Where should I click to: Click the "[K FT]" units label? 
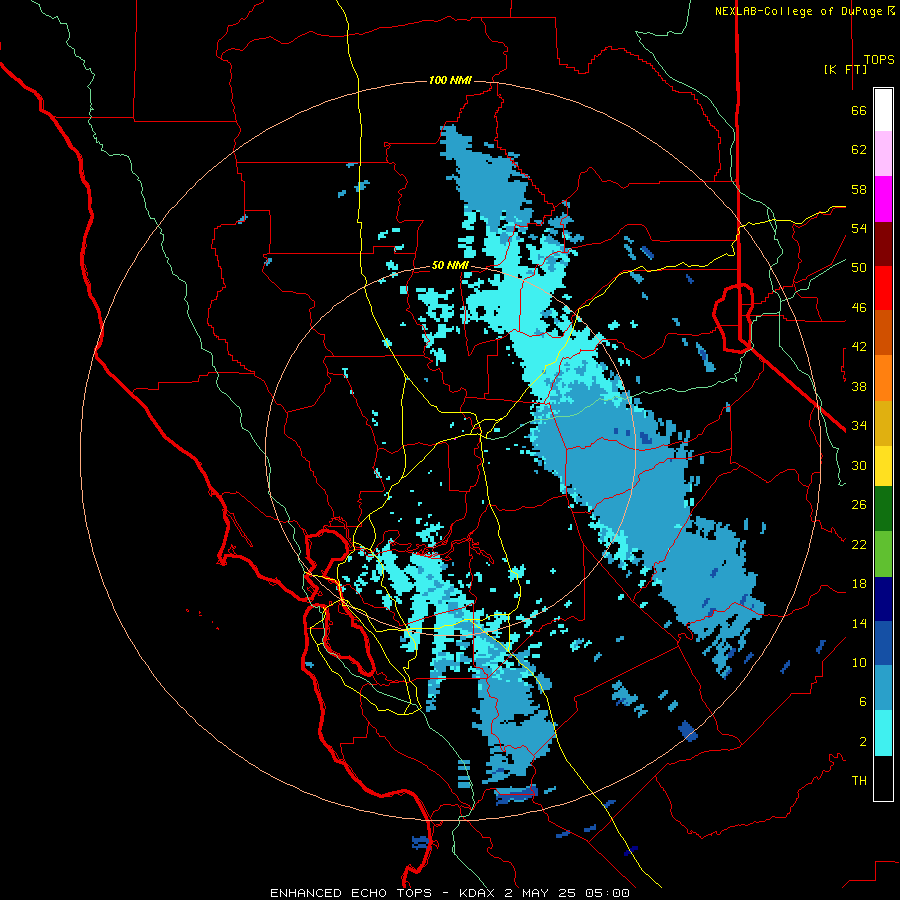click(x=845, y=70)
